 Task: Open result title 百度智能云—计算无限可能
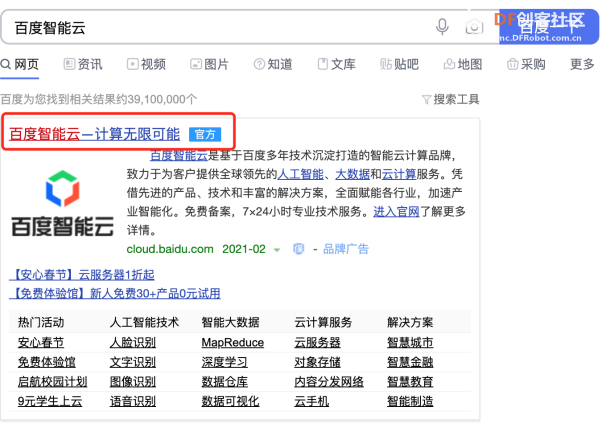pos(94,134)
